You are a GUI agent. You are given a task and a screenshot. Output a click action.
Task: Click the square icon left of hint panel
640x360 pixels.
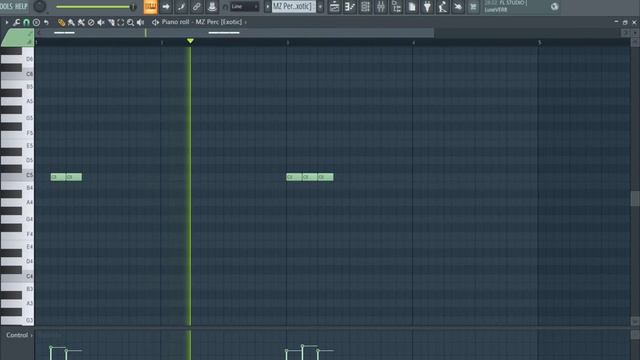(473, 7)
